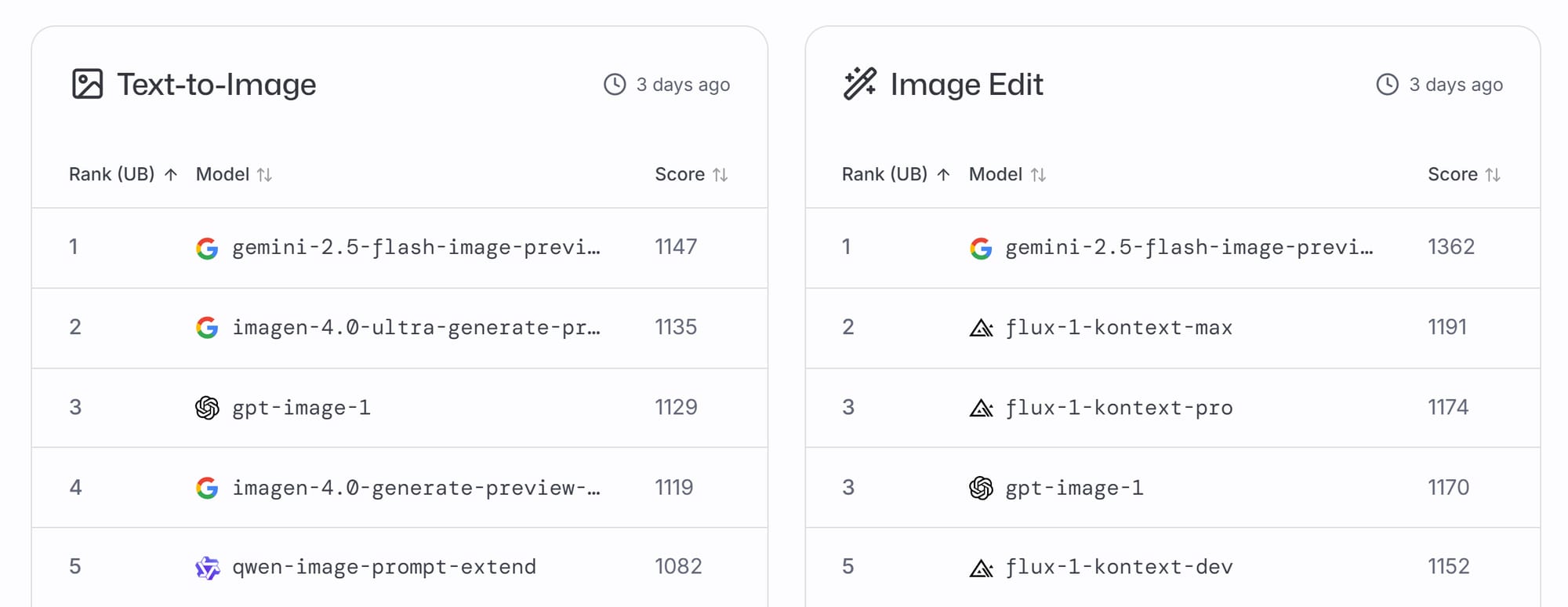The width and height of the screenshot is (1568, 607).
Task: Sort the Text-to-Image table by Score
Action: pyautogui.click(x=691, y=174)
